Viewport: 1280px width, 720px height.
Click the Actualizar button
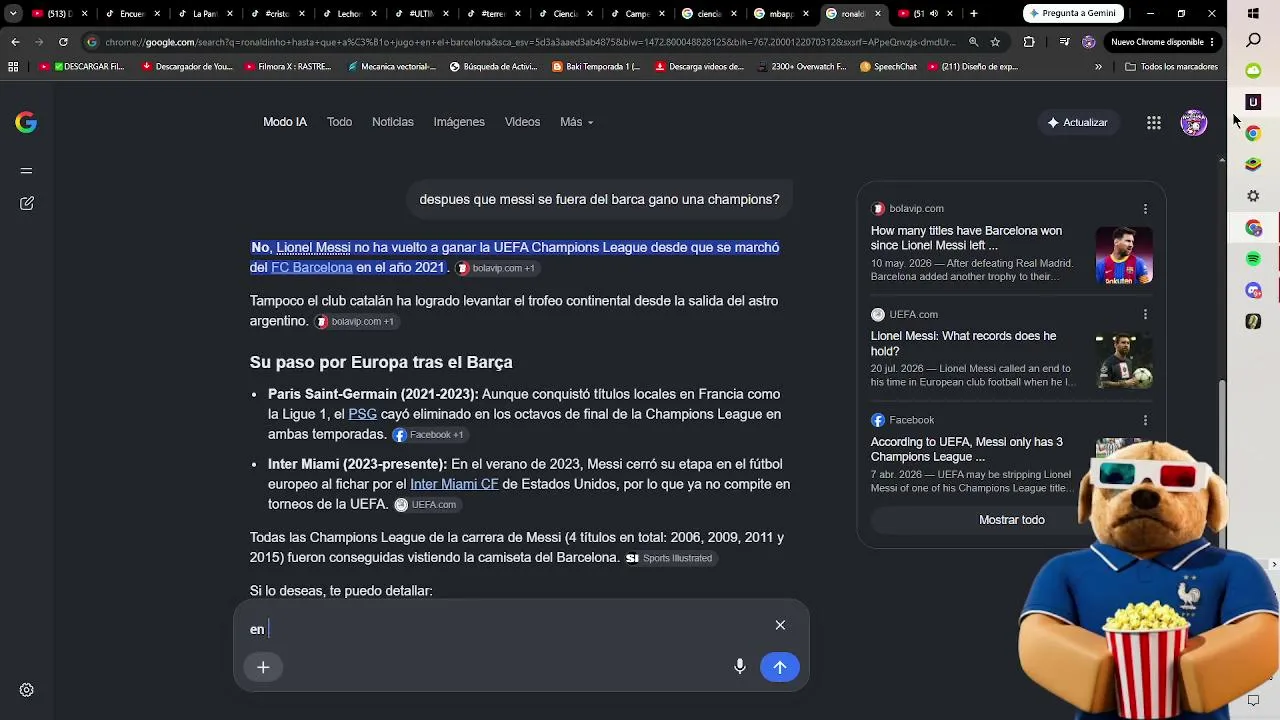[x=1077, y=122]
